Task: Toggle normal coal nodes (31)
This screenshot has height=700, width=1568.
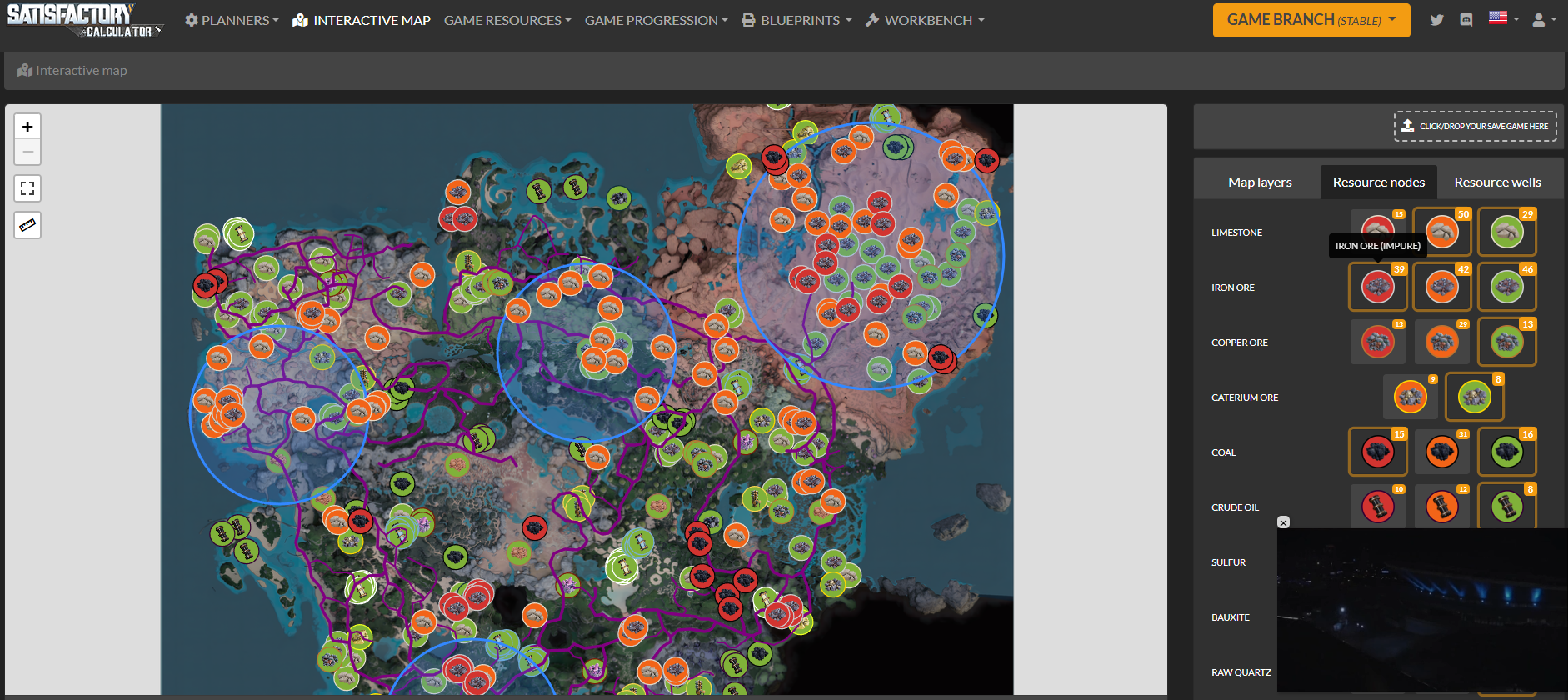Action: coord(1442,452)
